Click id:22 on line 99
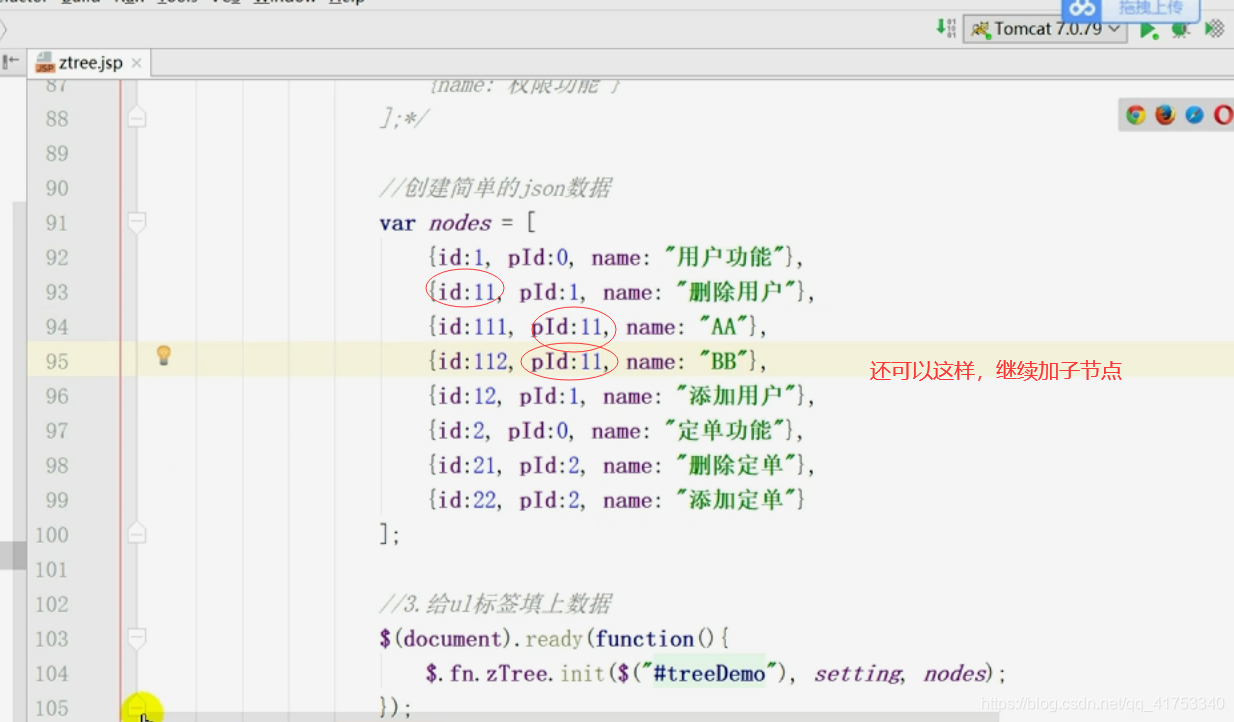The height and width of the screenshot is (722, 1234). (x=466, y=500)
